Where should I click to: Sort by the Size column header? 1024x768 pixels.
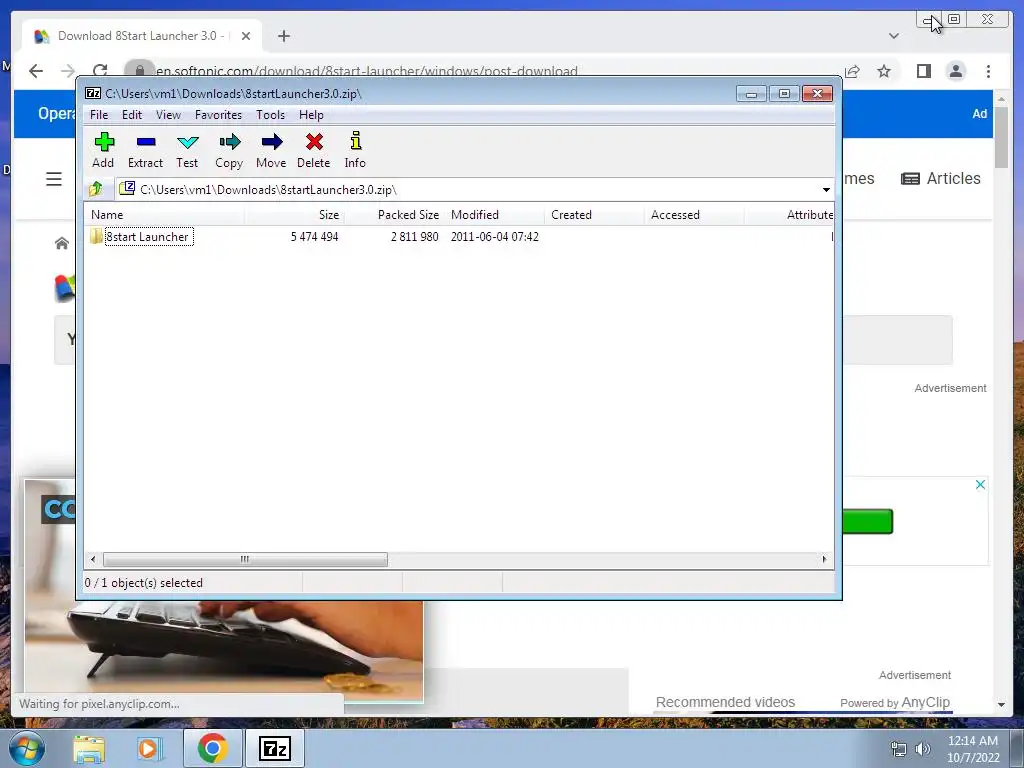pyautogui.click(x=295, y=215)
